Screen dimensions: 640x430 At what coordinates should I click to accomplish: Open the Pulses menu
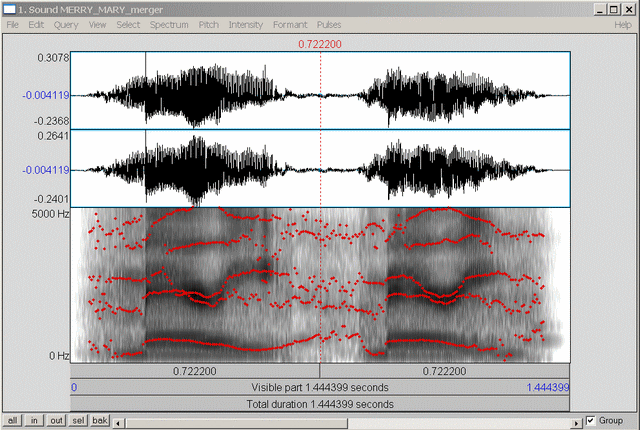click(329, 23)
